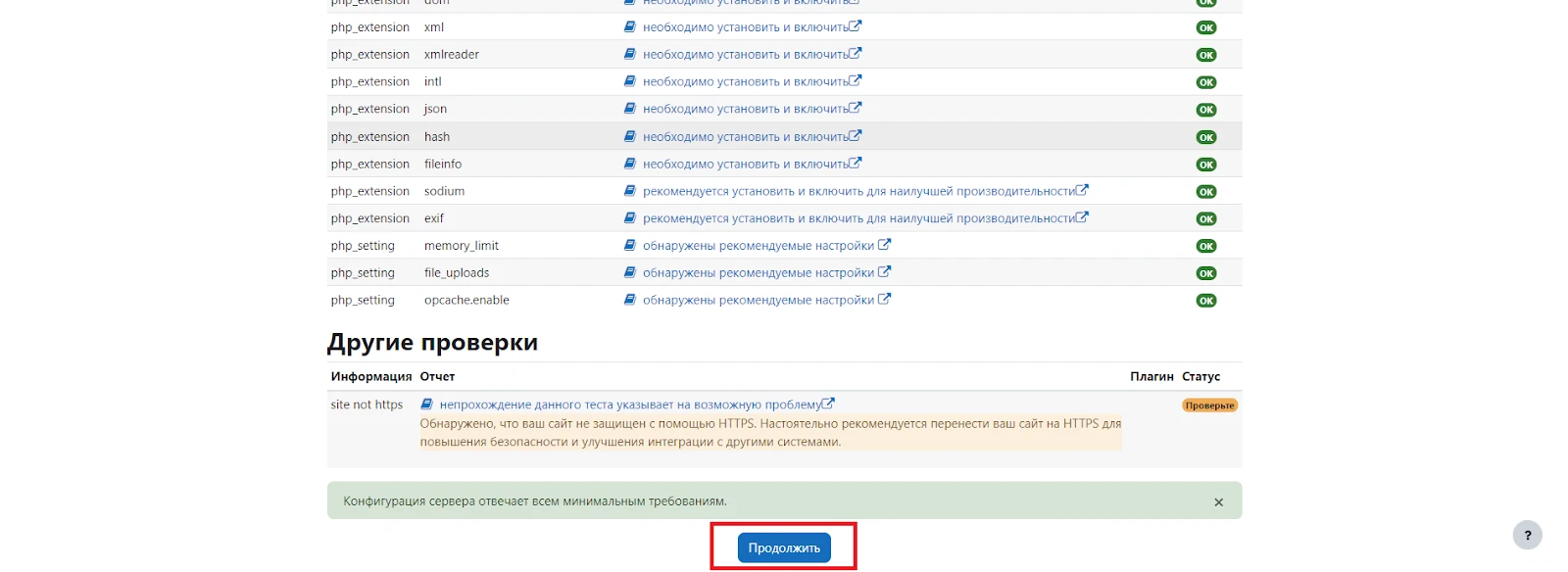Click the book icon in json row
Viewport: 1568px width, 572px height.
pyautogui.click(x=630, y=109)
